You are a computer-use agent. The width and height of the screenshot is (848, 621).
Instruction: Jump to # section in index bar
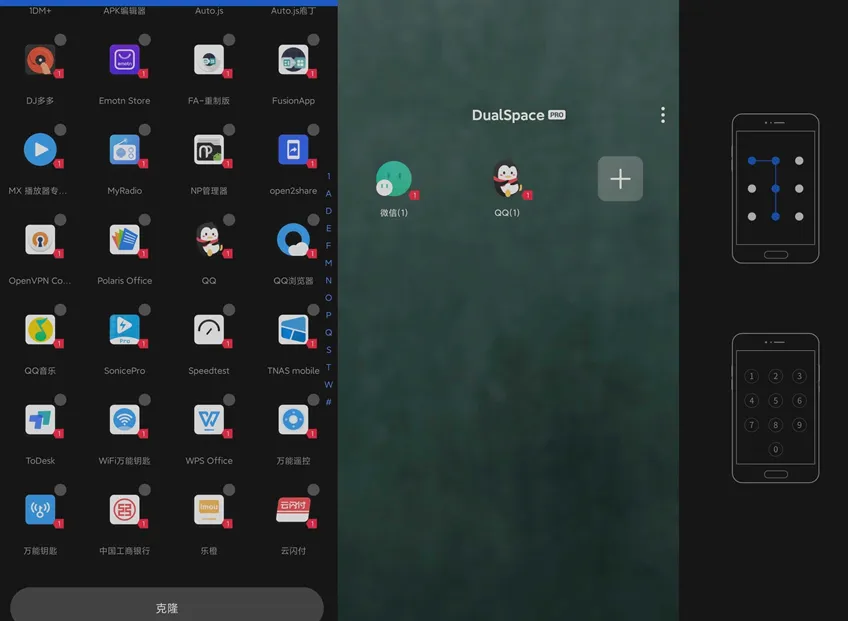[328, 401]
